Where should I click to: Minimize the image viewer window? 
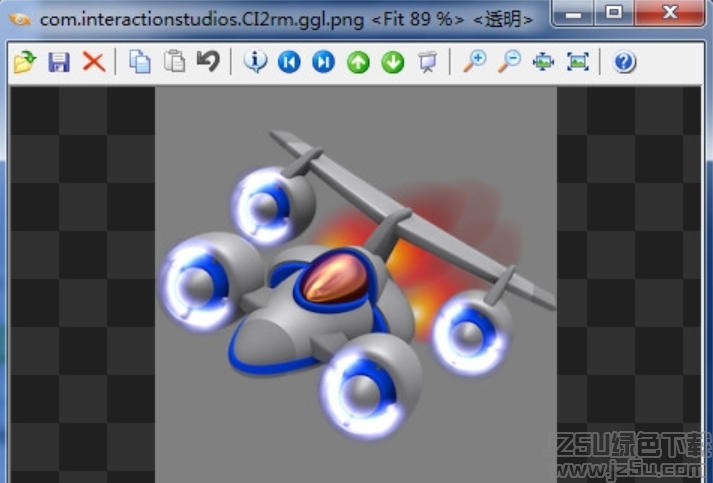point(573,14)
